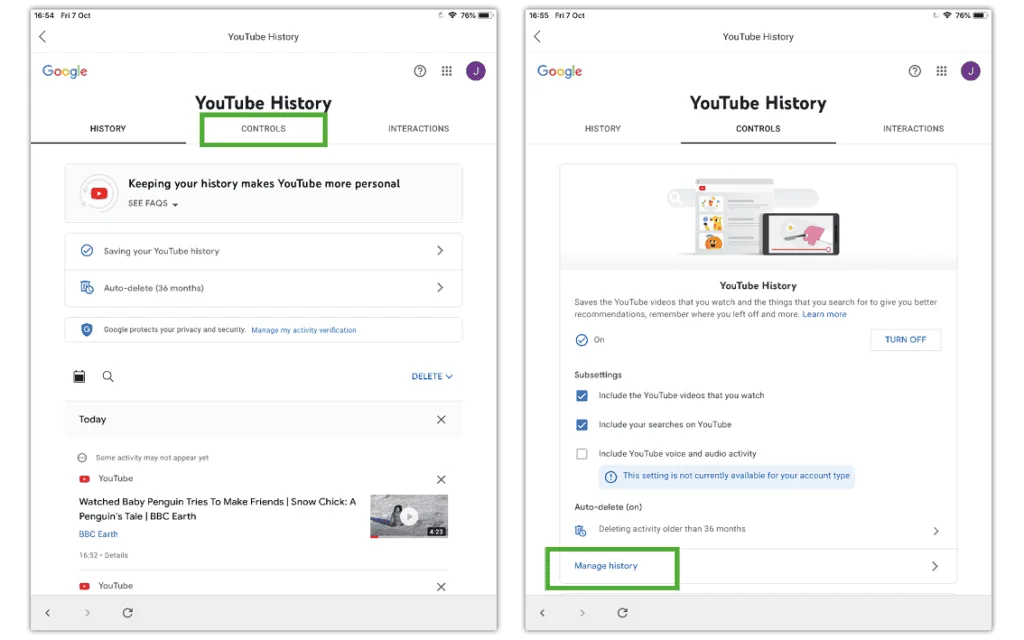Viewport: 1024px width, 640px height.
Task: Click the auto-delete icon on the left screen
Action: coord(86,287)
